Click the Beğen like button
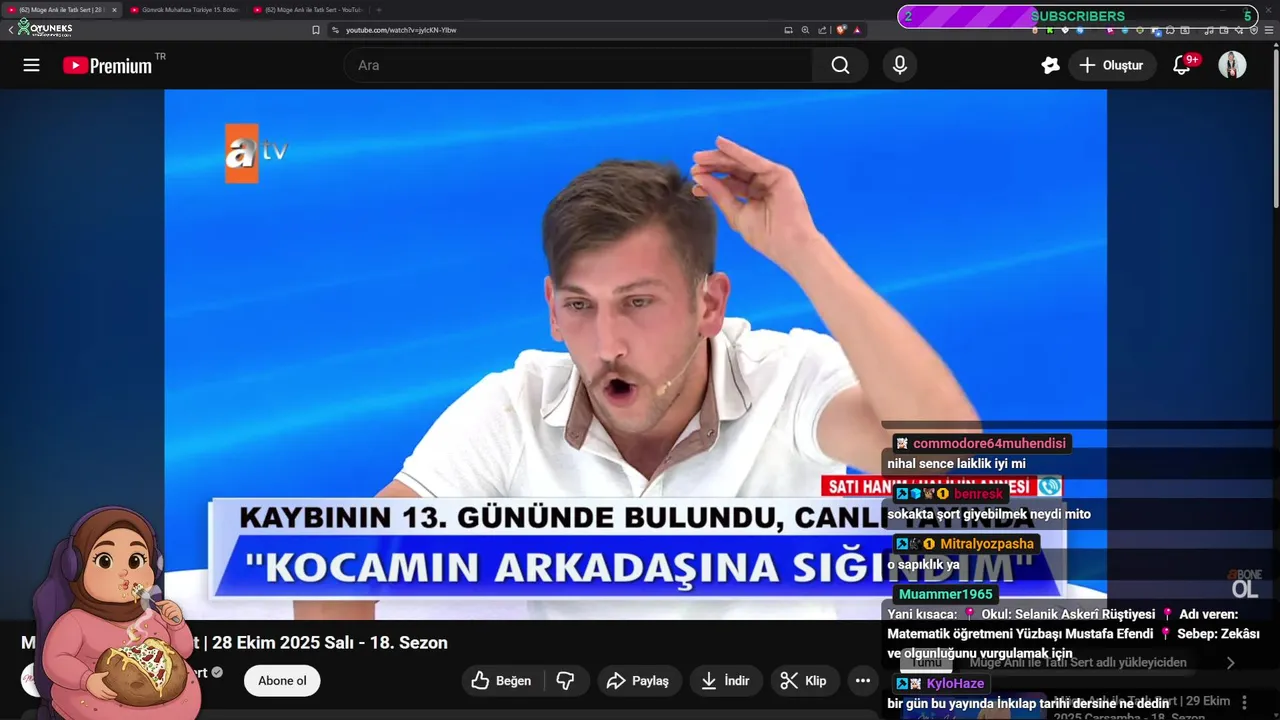 tap(501, 681)
